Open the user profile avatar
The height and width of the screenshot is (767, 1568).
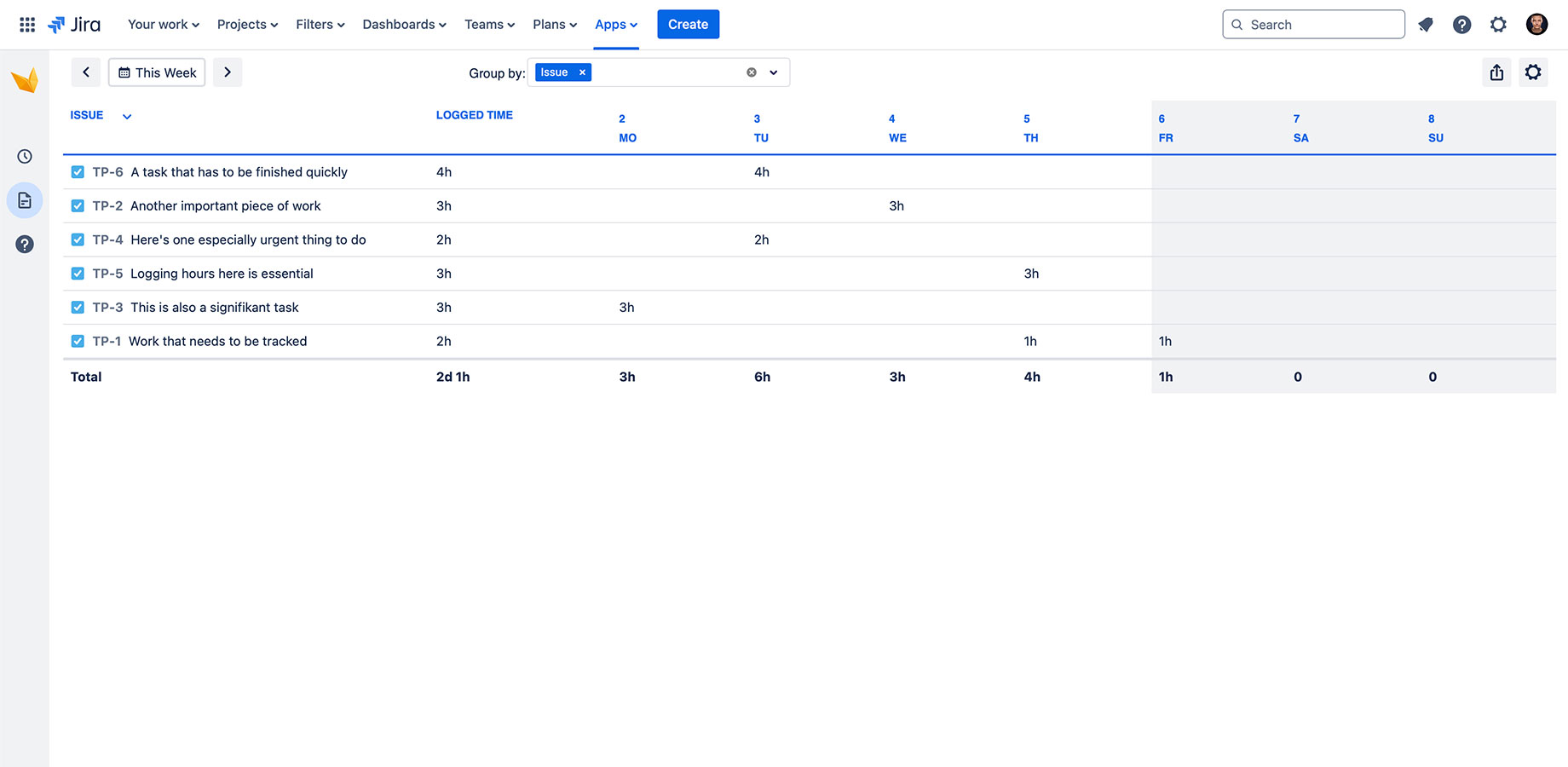coord(1537,25)
